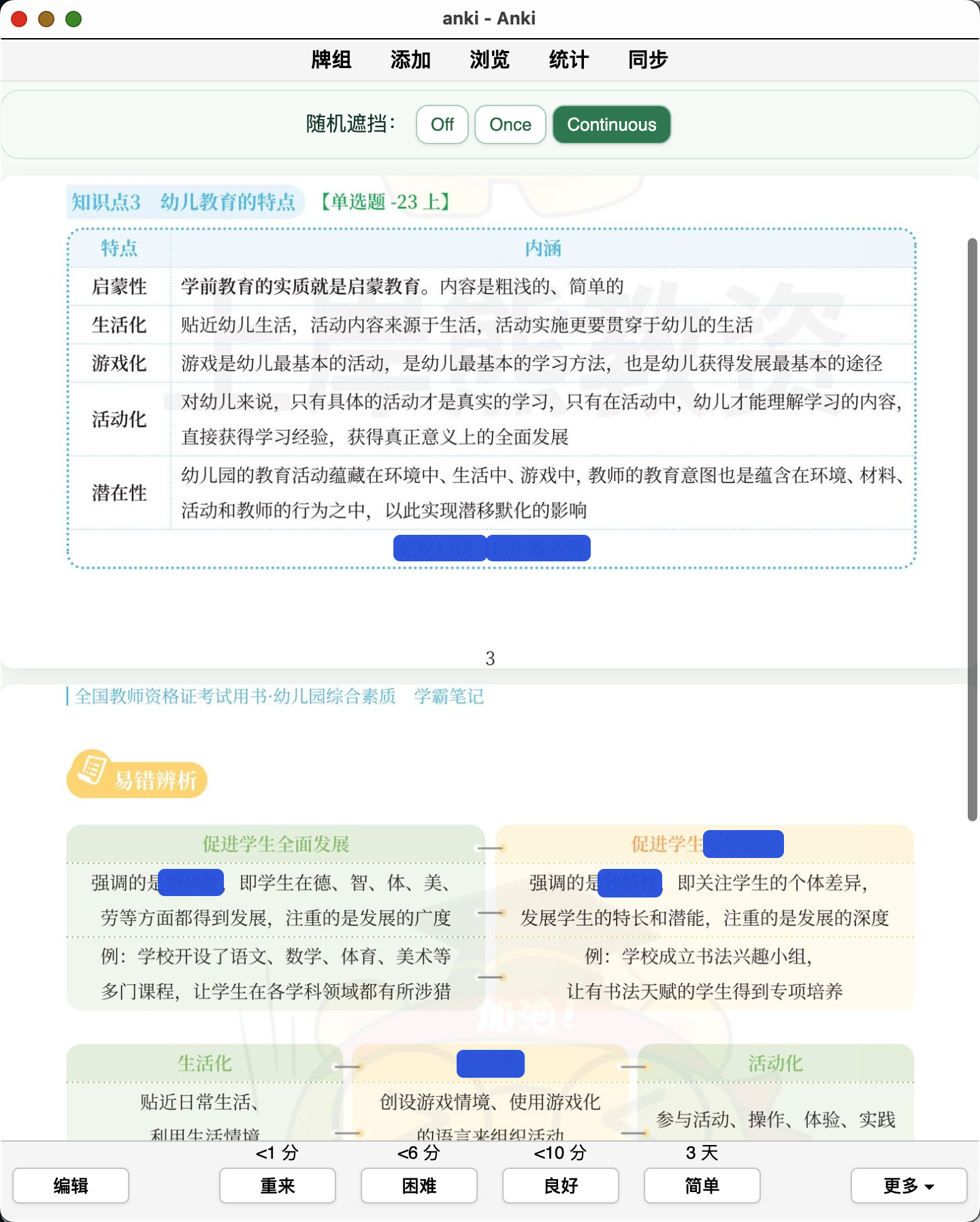Reveal the mask after 强调的是 in orange box
Screen dimensions: 980x1222
(x=630, y=882)
